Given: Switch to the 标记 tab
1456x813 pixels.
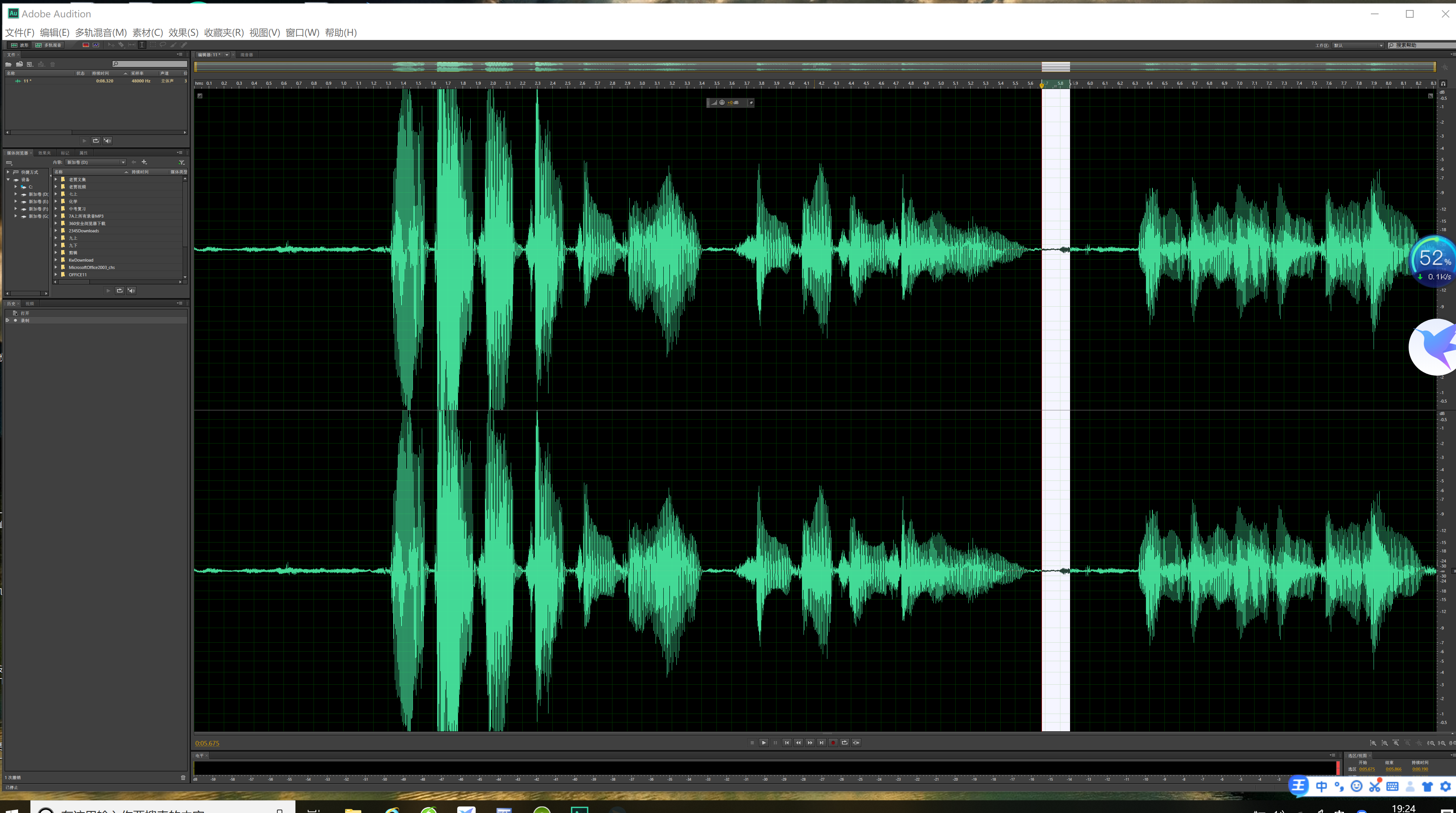Looking at the screenshot, I should click(65, 153).
